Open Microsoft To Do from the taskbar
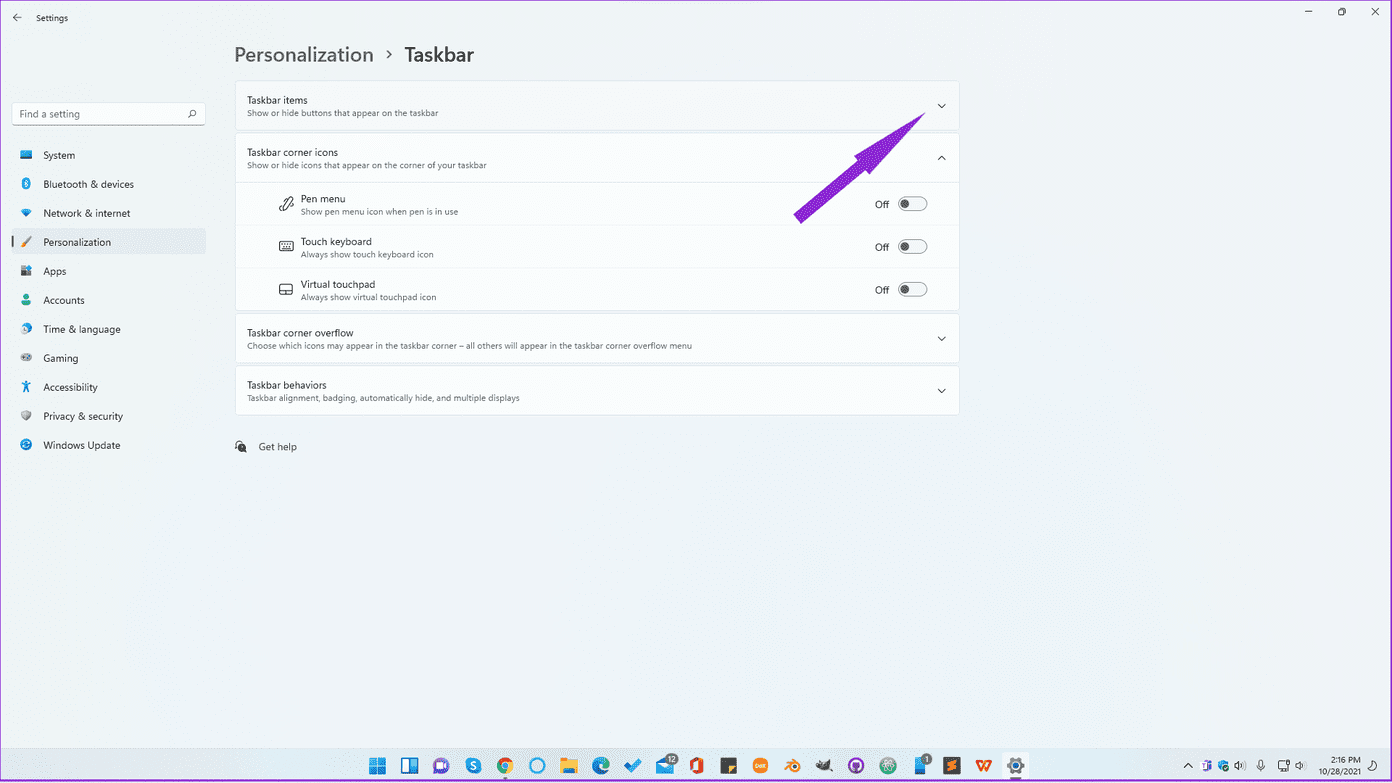1392x783 pixels. (633, 766)
